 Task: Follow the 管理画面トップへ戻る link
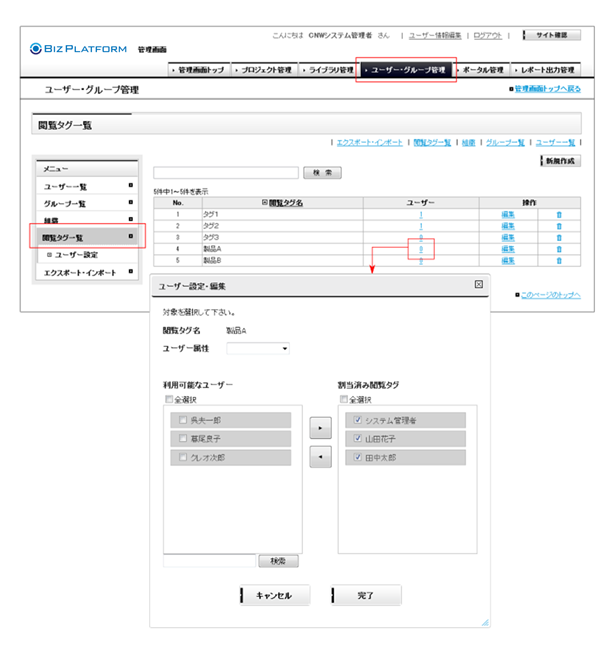547,89
